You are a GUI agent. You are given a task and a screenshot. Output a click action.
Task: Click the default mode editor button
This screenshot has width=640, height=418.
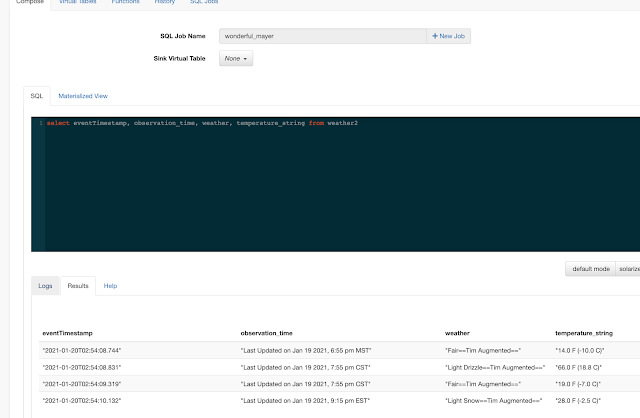(x=589, y=269)
